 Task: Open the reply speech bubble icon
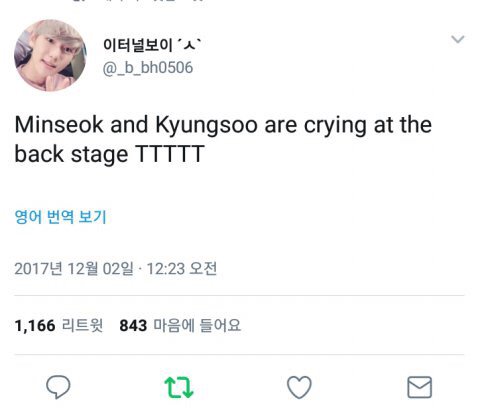click(58, 387)
